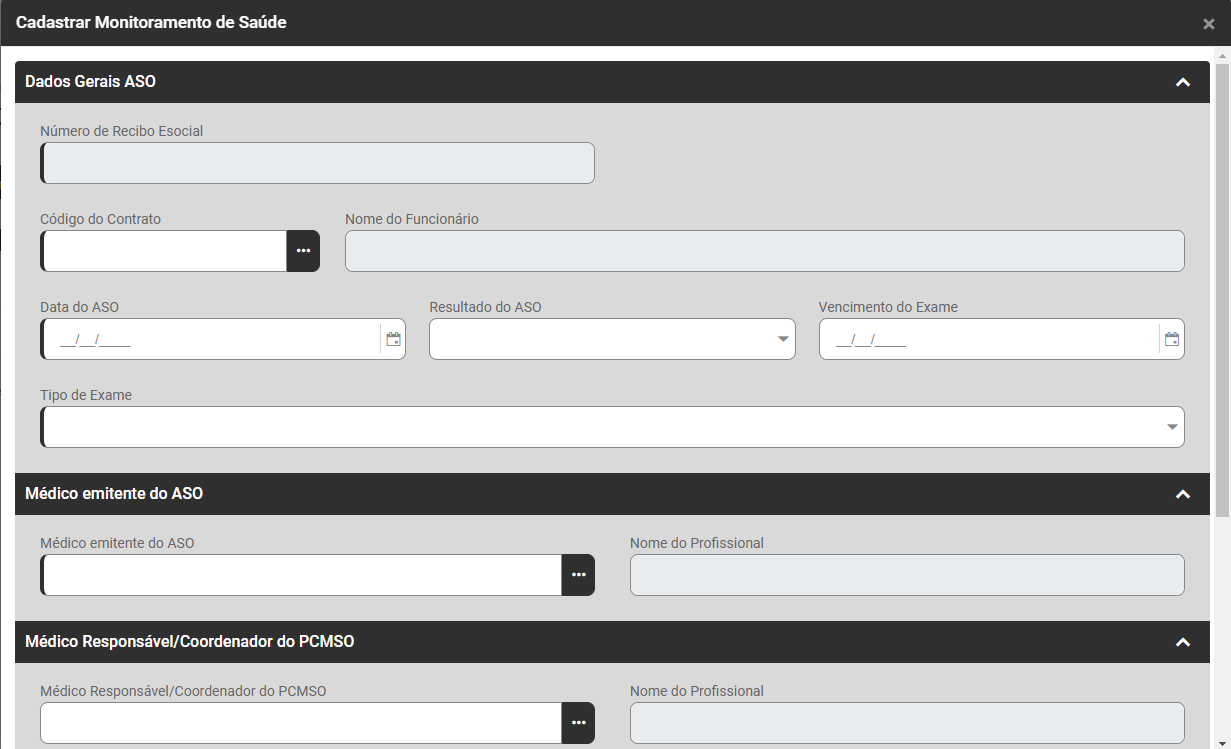This screenshot has height=749, width=1231.
Task: Select Nome do Profissional field under PCMSO section
Action: (907, 723)
